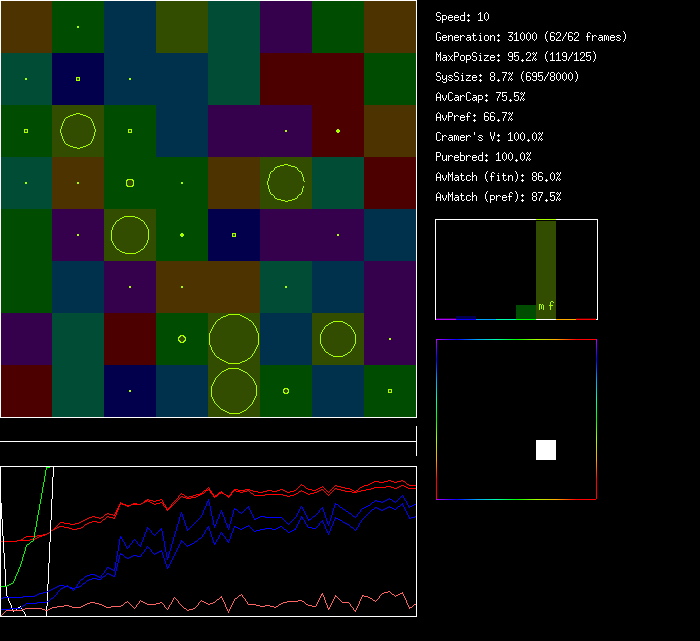Screen dimensions: 700x641
Task: Click the Generation: 31000 readout
Action: 531,37
